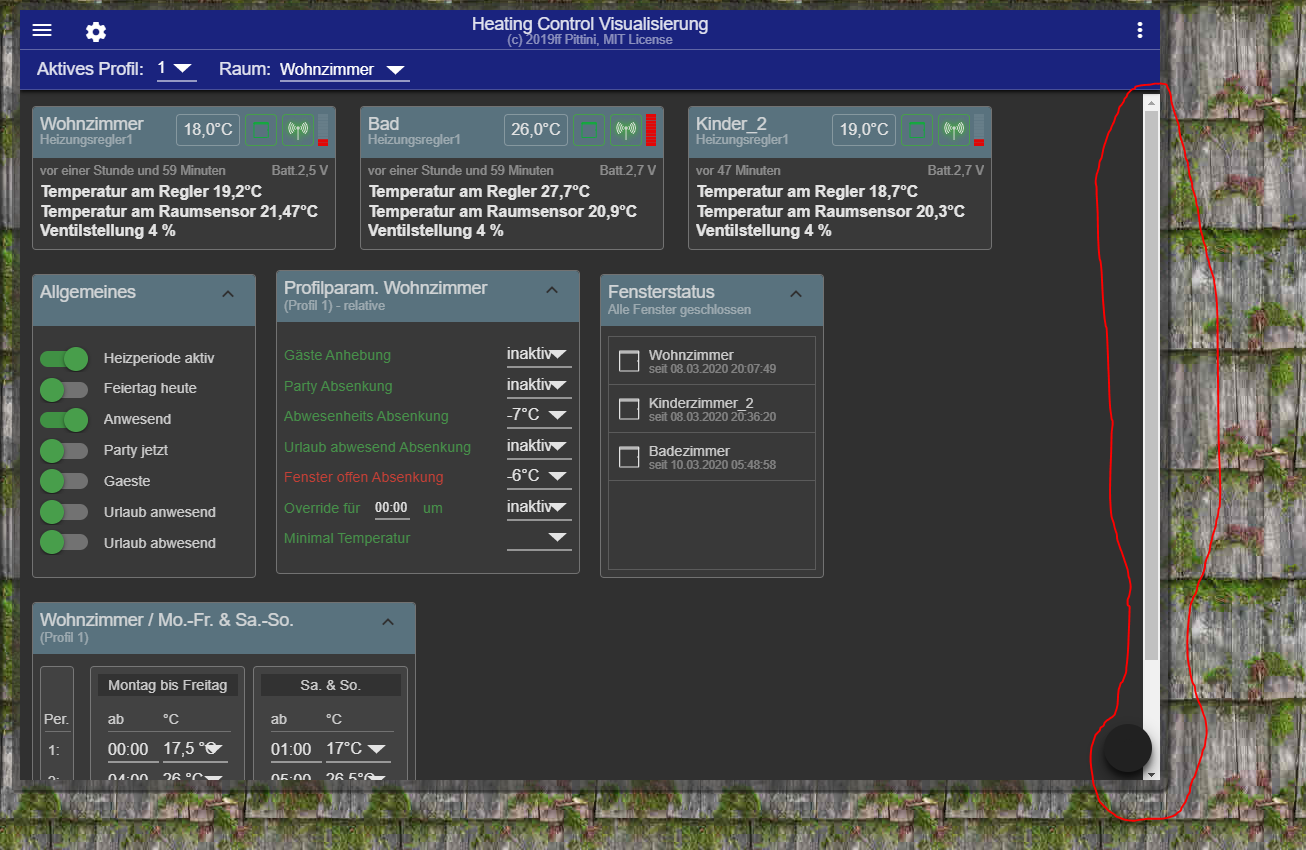Click the Bad radio signal icon

point(625,129)
